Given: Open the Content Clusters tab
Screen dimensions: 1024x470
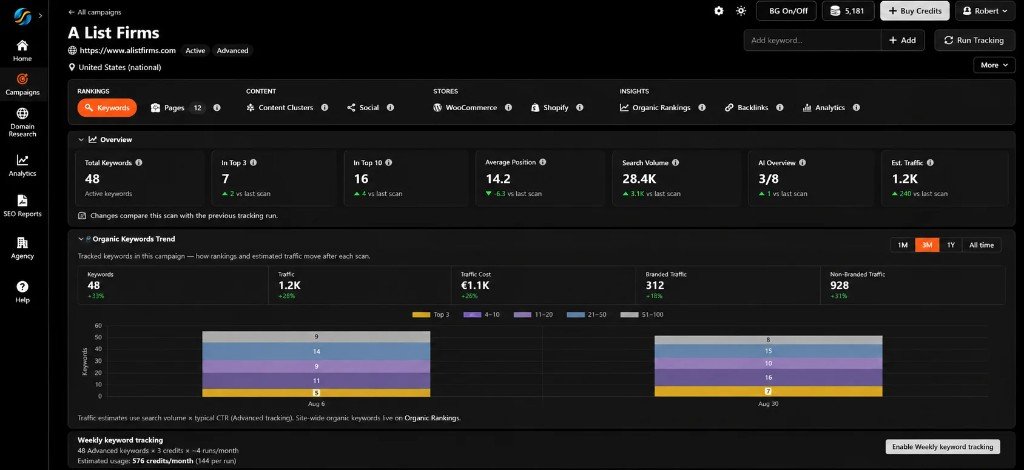Looking at the screenshot, I should pos(280,108).
